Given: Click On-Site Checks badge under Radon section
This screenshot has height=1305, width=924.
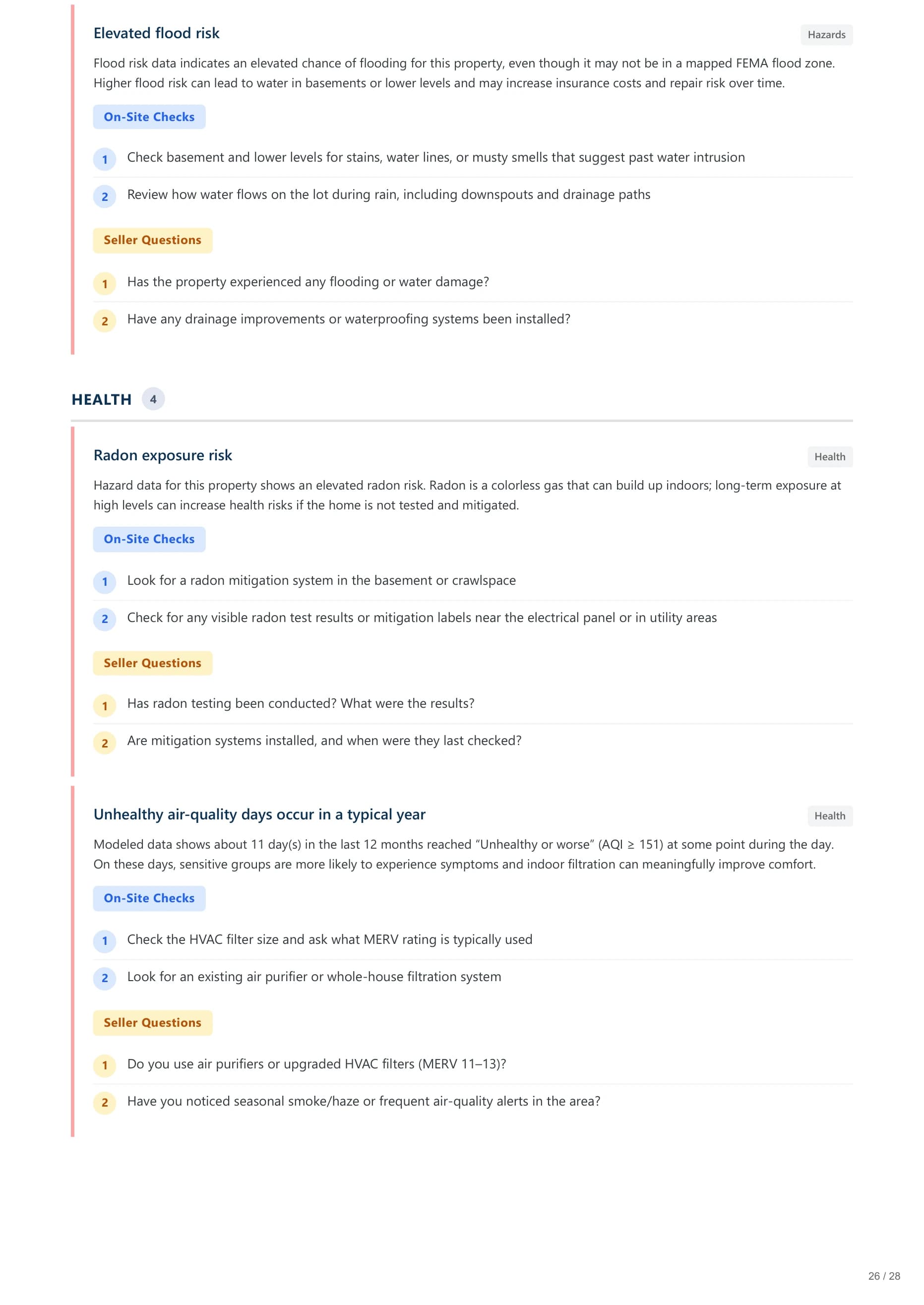Looking at the screenshot, I should [x=149, y=539].
